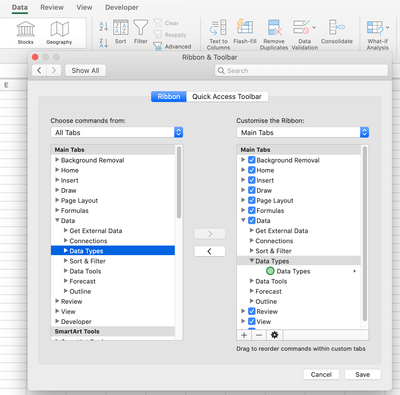
Task: Open What-if Analysis menu
Action: [378, 35]
